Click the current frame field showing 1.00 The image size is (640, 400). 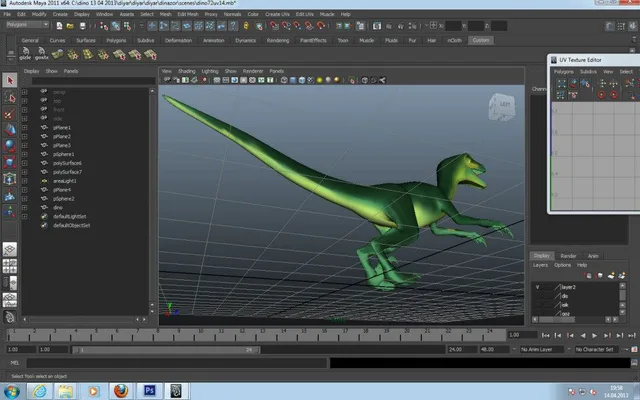pyautogui.click(x=522, y=335)
